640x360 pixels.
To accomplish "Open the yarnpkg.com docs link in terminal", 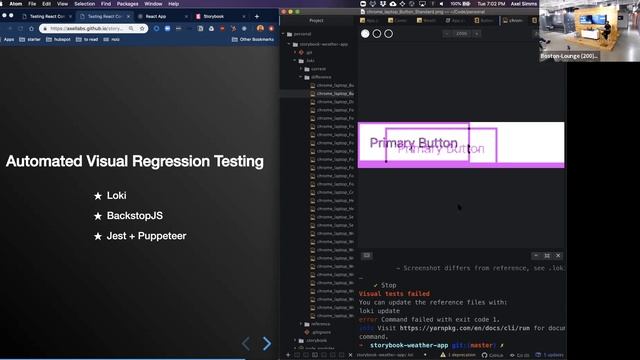I will tap(464, 328).
